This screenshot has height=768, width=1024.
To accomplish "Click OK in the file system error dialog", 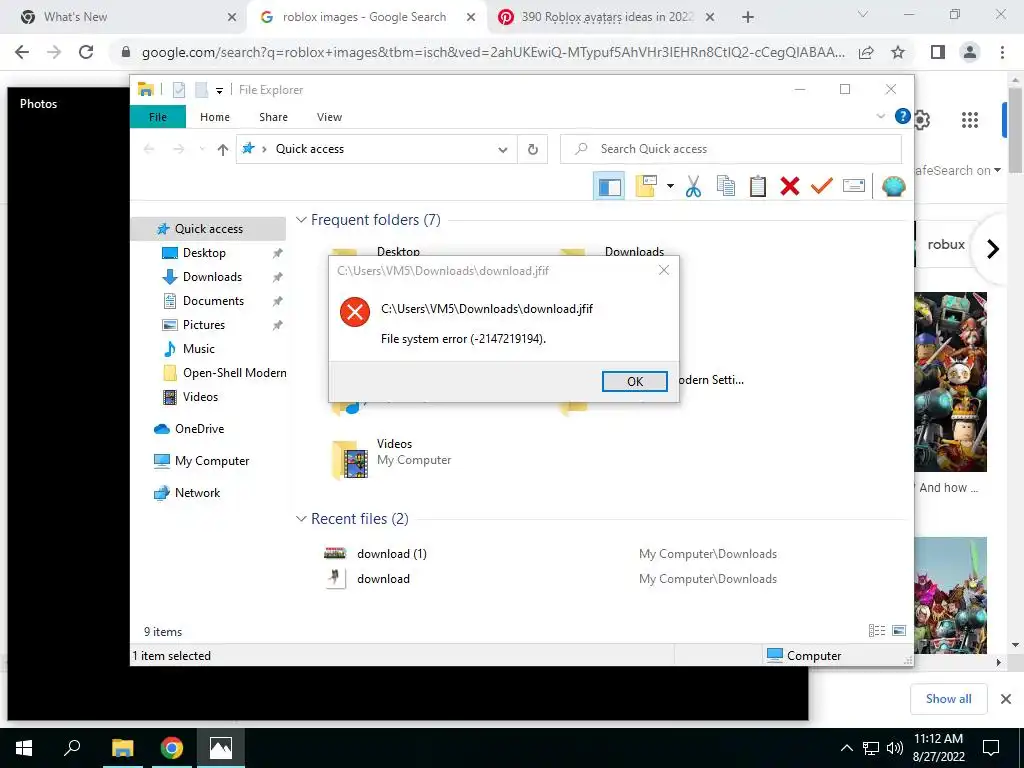I will click(x=634, y=381).
